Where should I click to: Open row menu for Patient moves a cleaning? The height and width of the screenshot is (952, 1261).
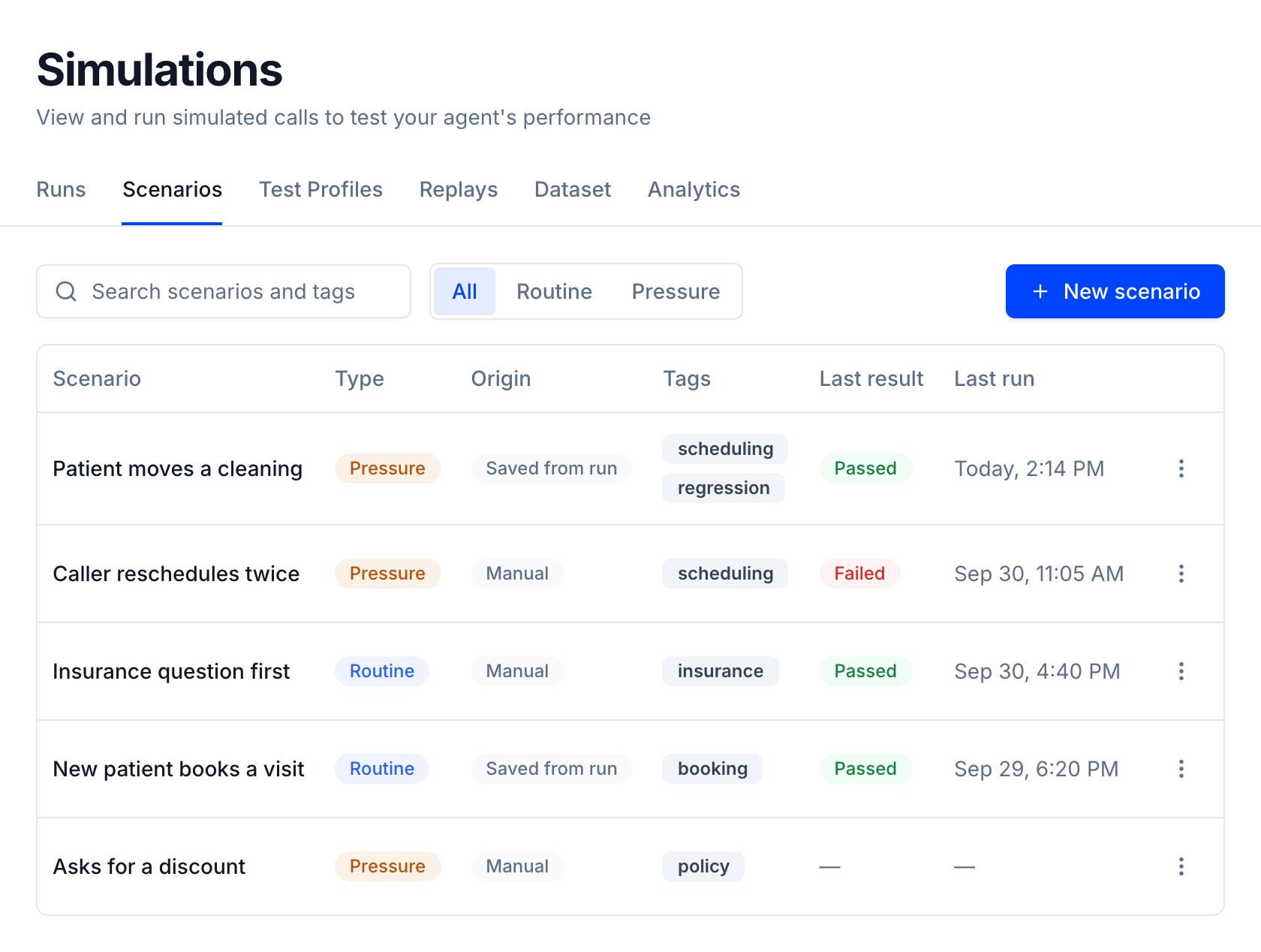pyautogui.click(x=1181, y=468)
